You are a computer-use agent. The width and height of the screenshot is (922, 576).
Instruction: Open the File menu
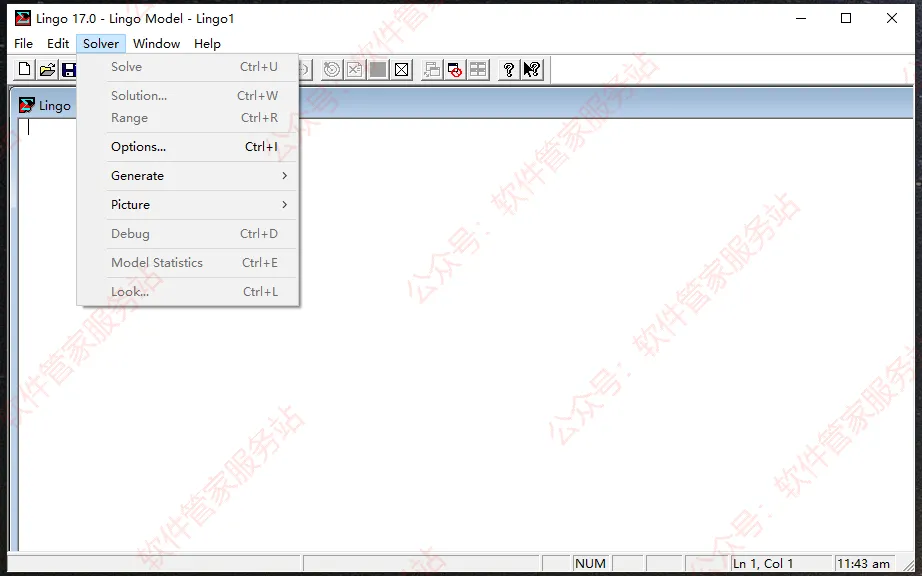[x=24, y=43]
